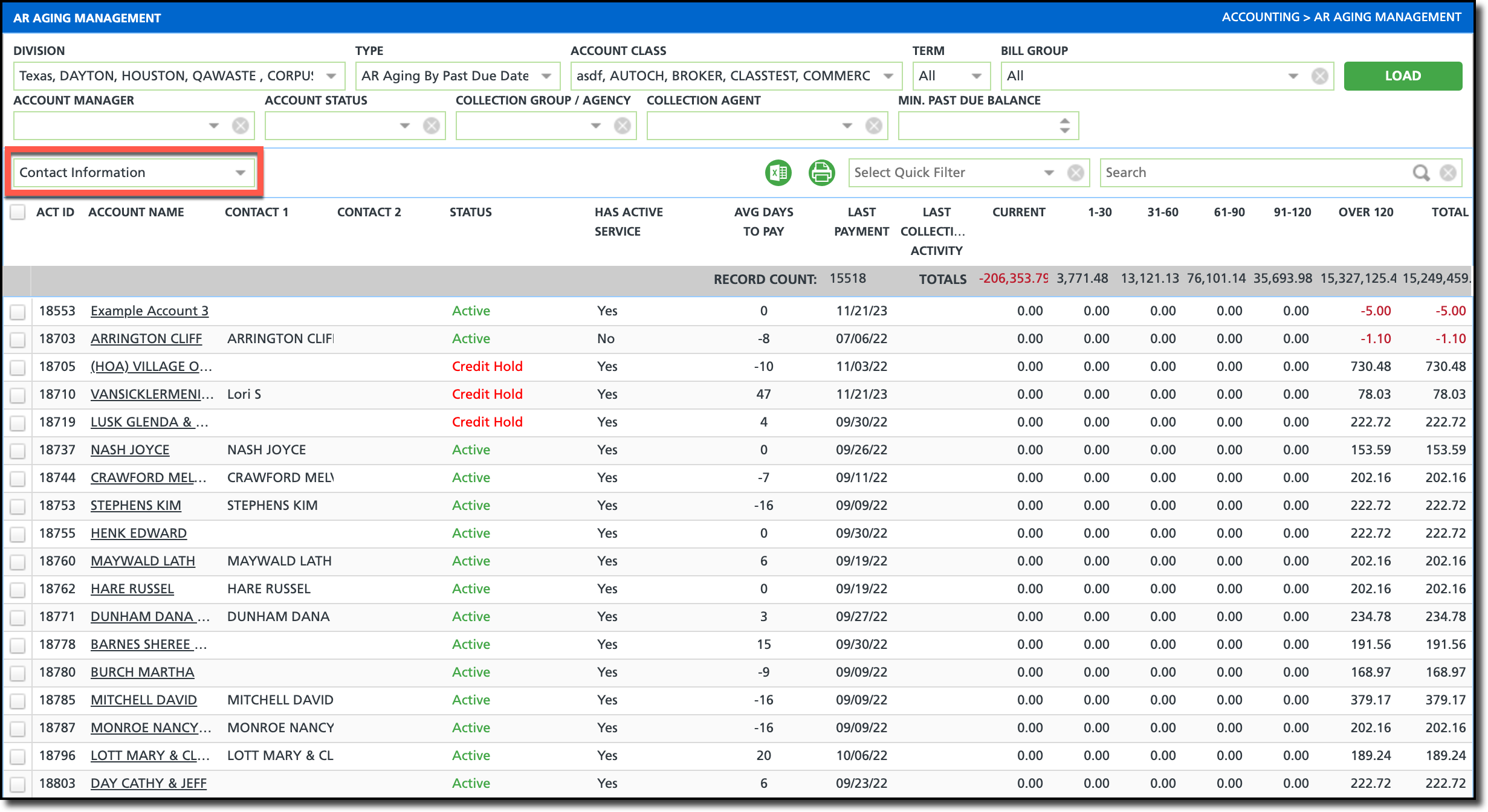This screenshot has width=1488, height=812.
Task: Open the Contact Information view dropdown
Action: pos(240,173)
